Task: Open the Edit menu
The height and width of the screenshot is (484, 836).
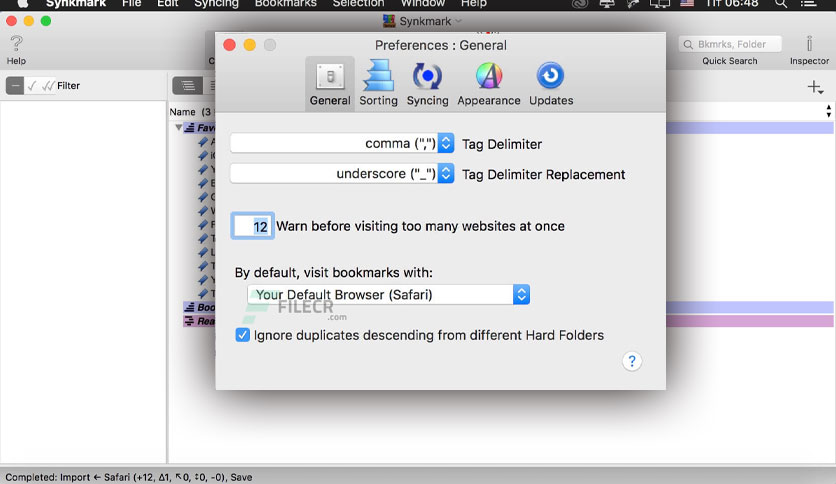Action: coord(167,3)
